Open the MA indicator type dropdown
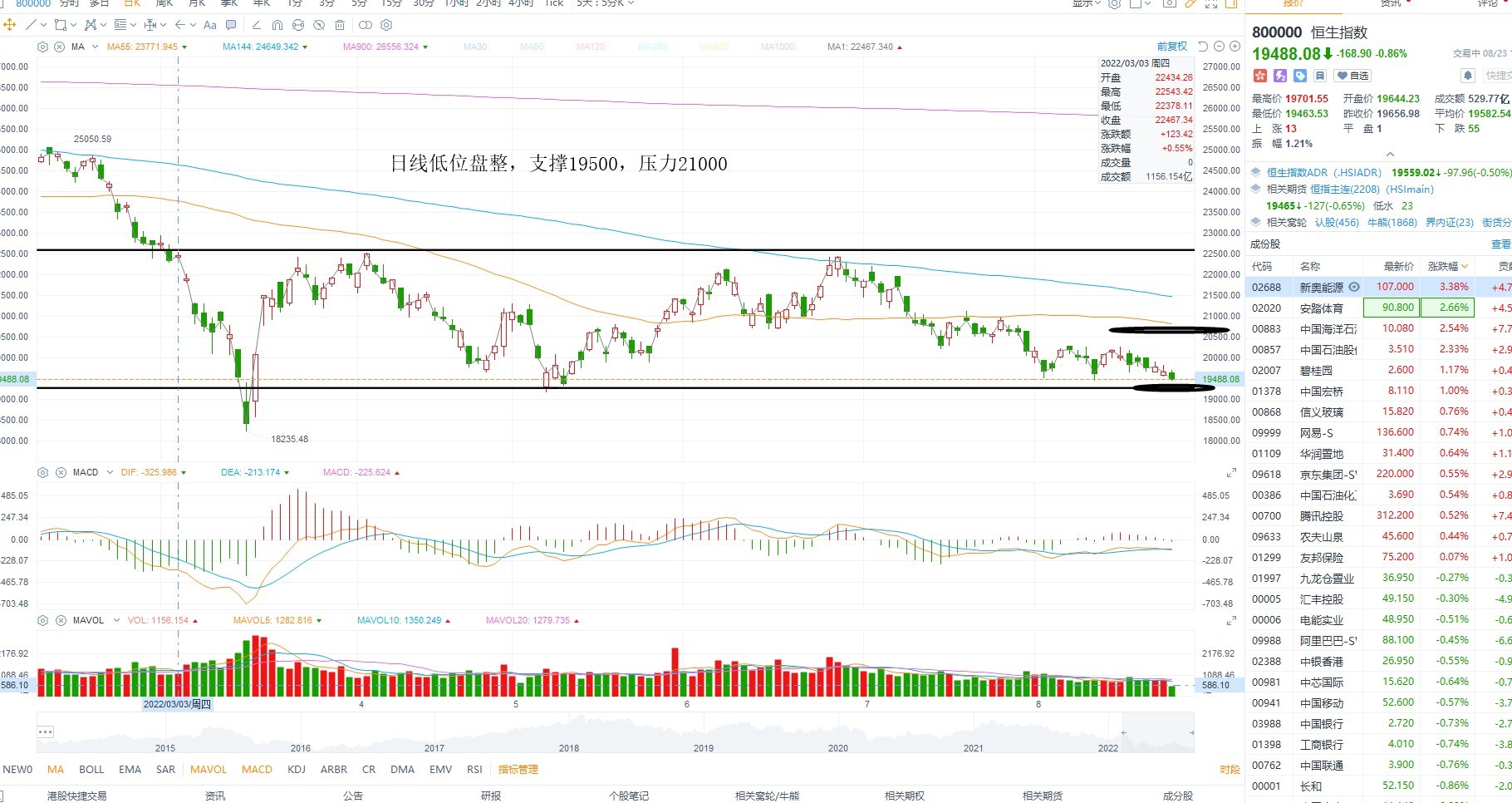This screenshot has width=1512, height=803. (x=95, y=47)
